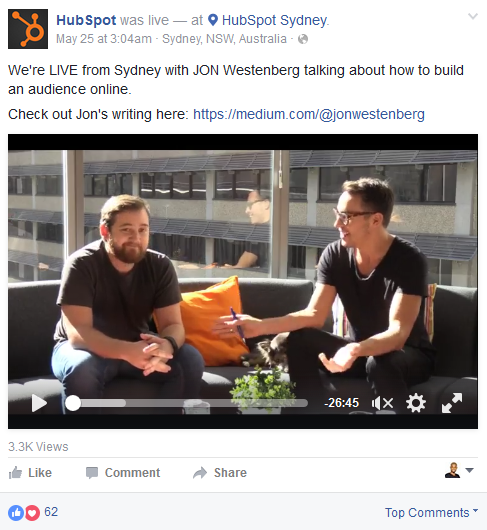Open the profile picture identity dropdown
This screenshot has width=487, height=530.
[x=459, y=470]
